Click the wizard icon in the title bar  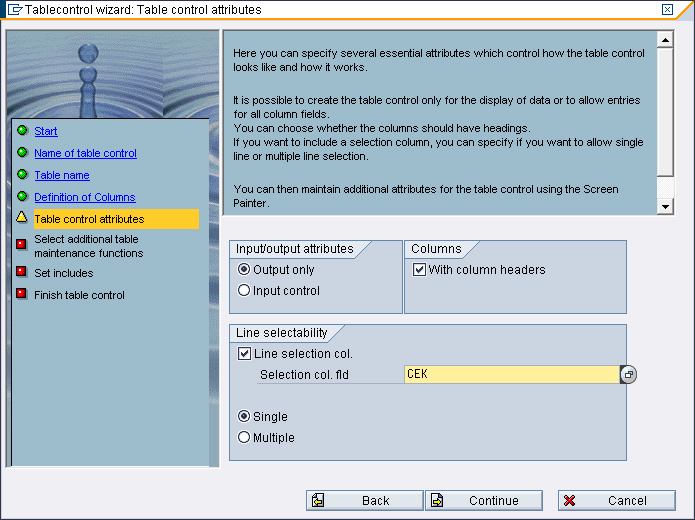(x=14, y=10)
